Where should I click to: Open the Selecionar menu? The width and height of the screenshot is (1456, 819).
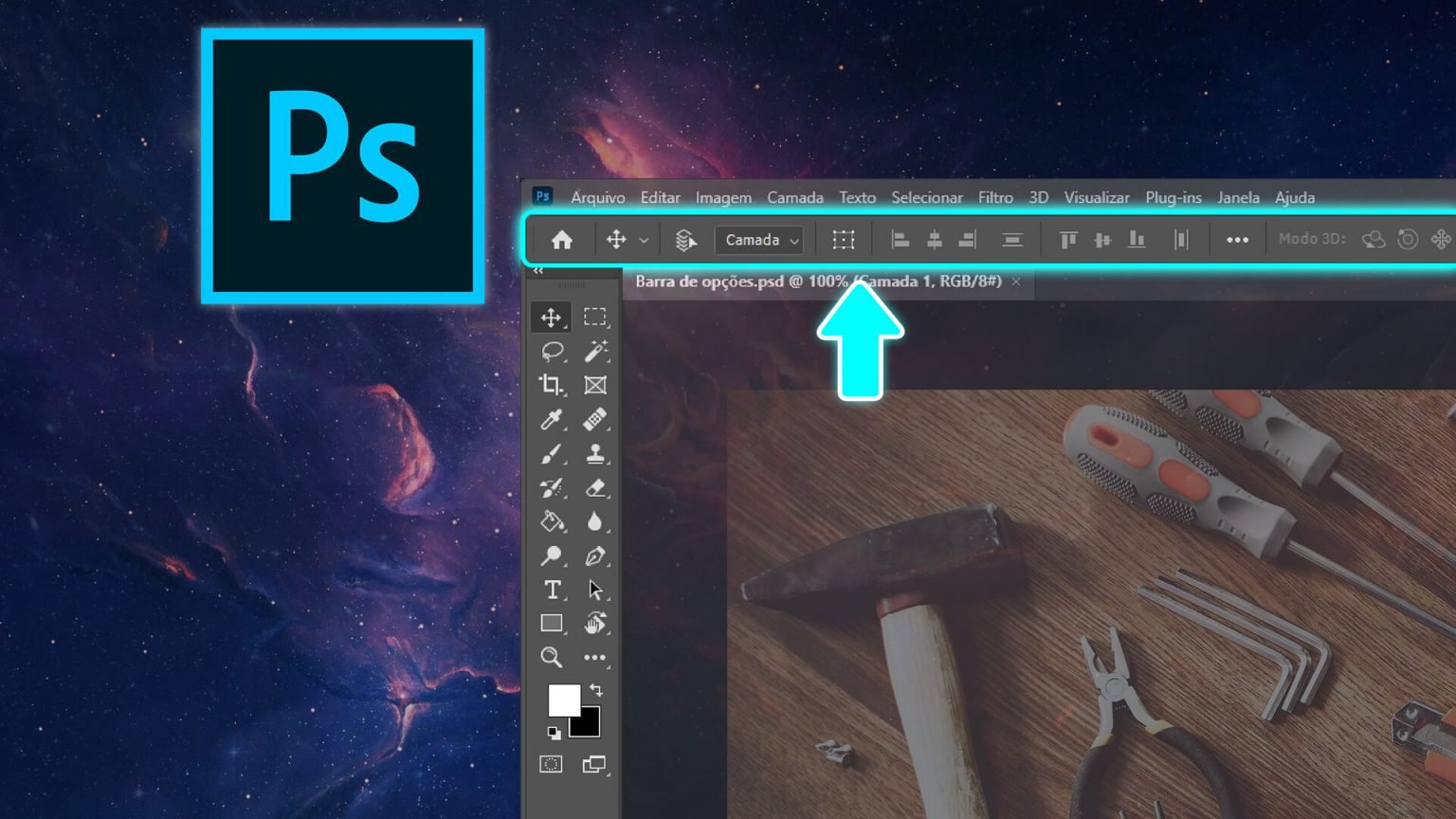(927, 197)
